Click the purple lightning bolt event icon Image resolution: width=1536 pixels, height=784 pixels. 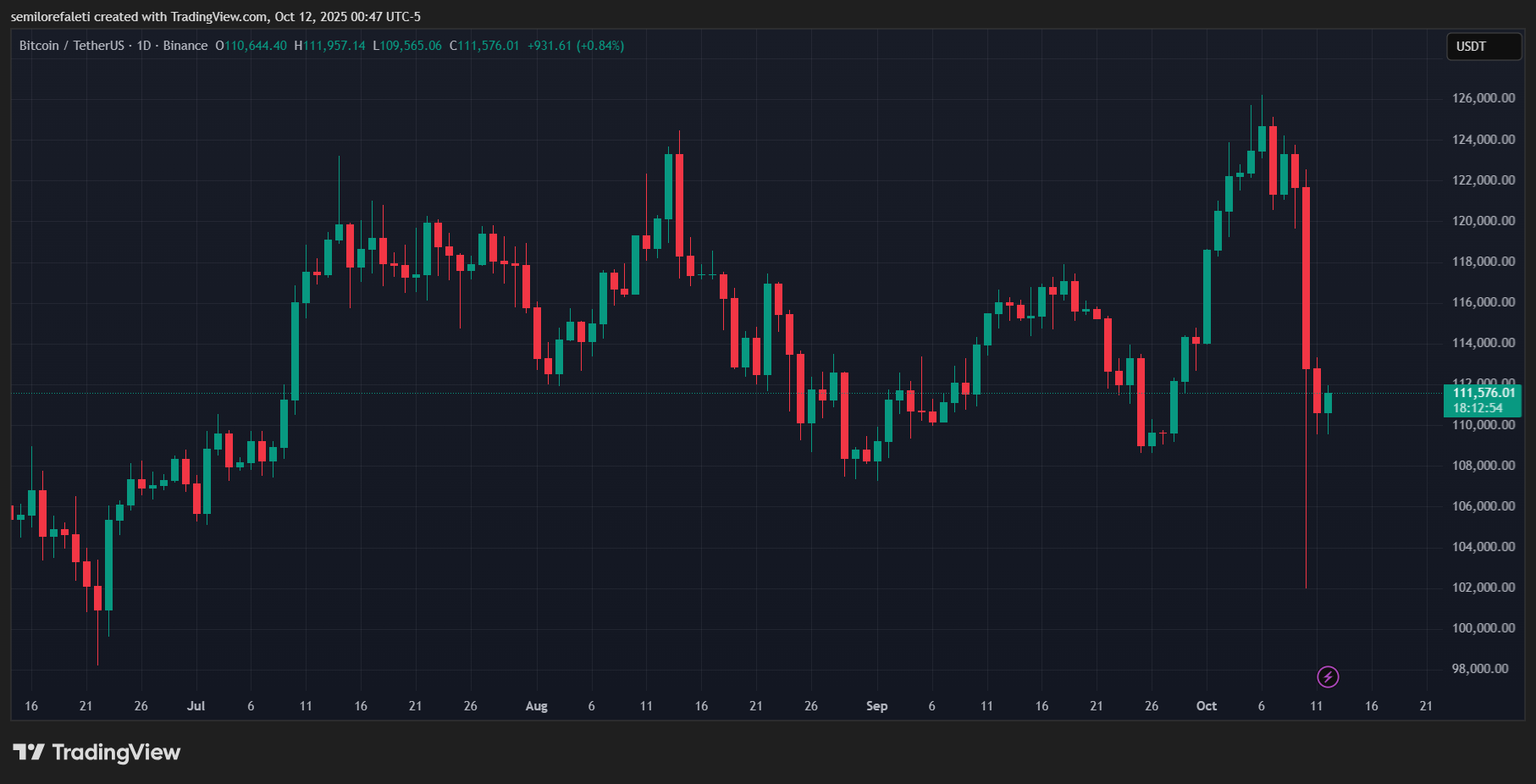click(1328, 676)
